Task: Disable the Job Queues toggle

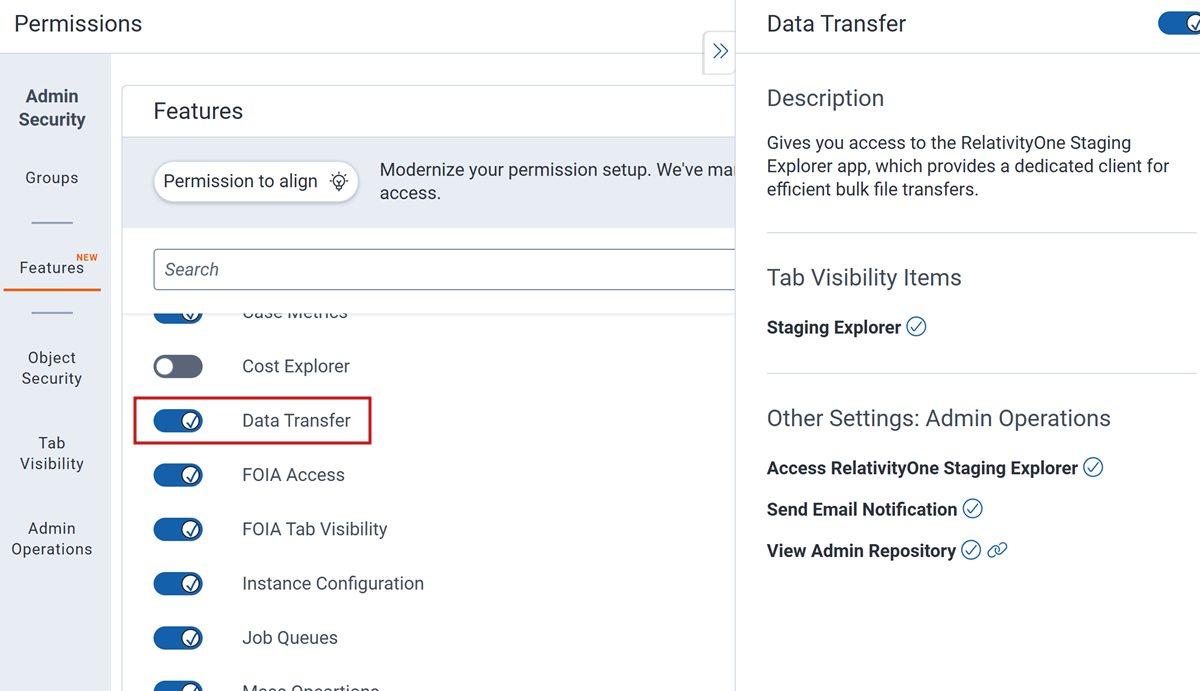Action: (178, 637)
